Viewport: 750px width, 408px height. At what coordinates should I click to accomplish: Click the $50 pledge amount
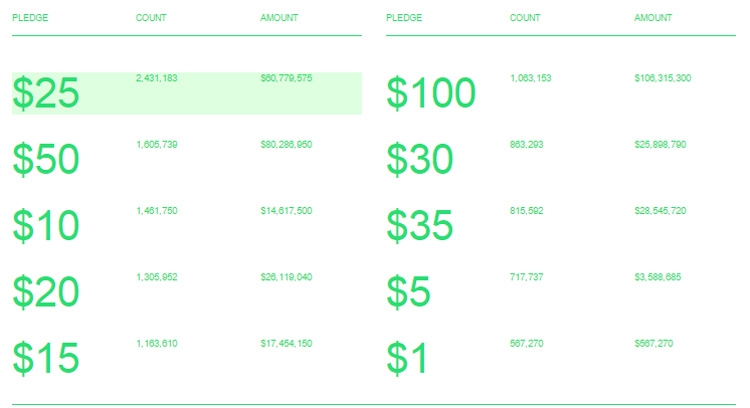tap(46, 159)
